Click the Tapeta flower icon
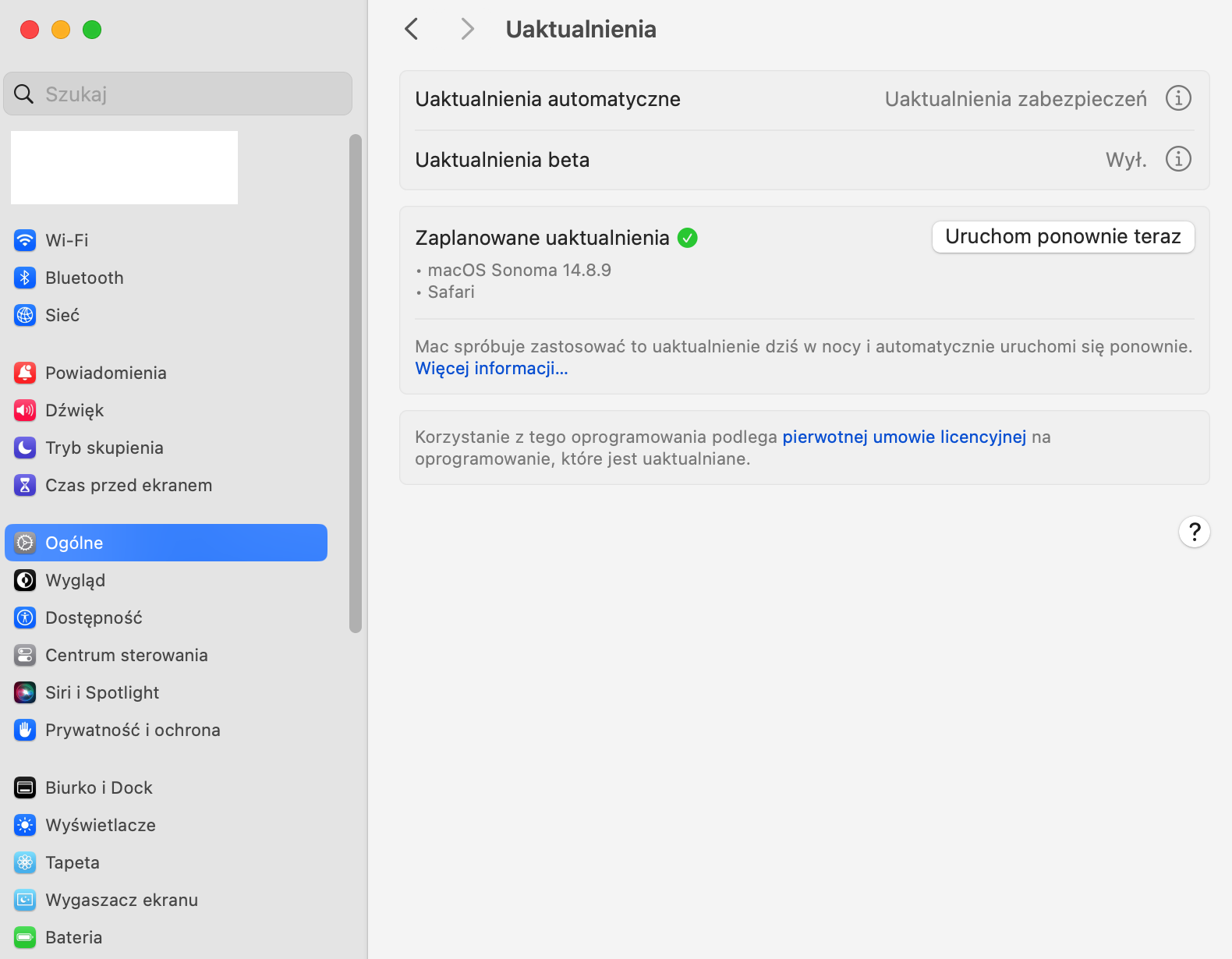 coord(25,862)
